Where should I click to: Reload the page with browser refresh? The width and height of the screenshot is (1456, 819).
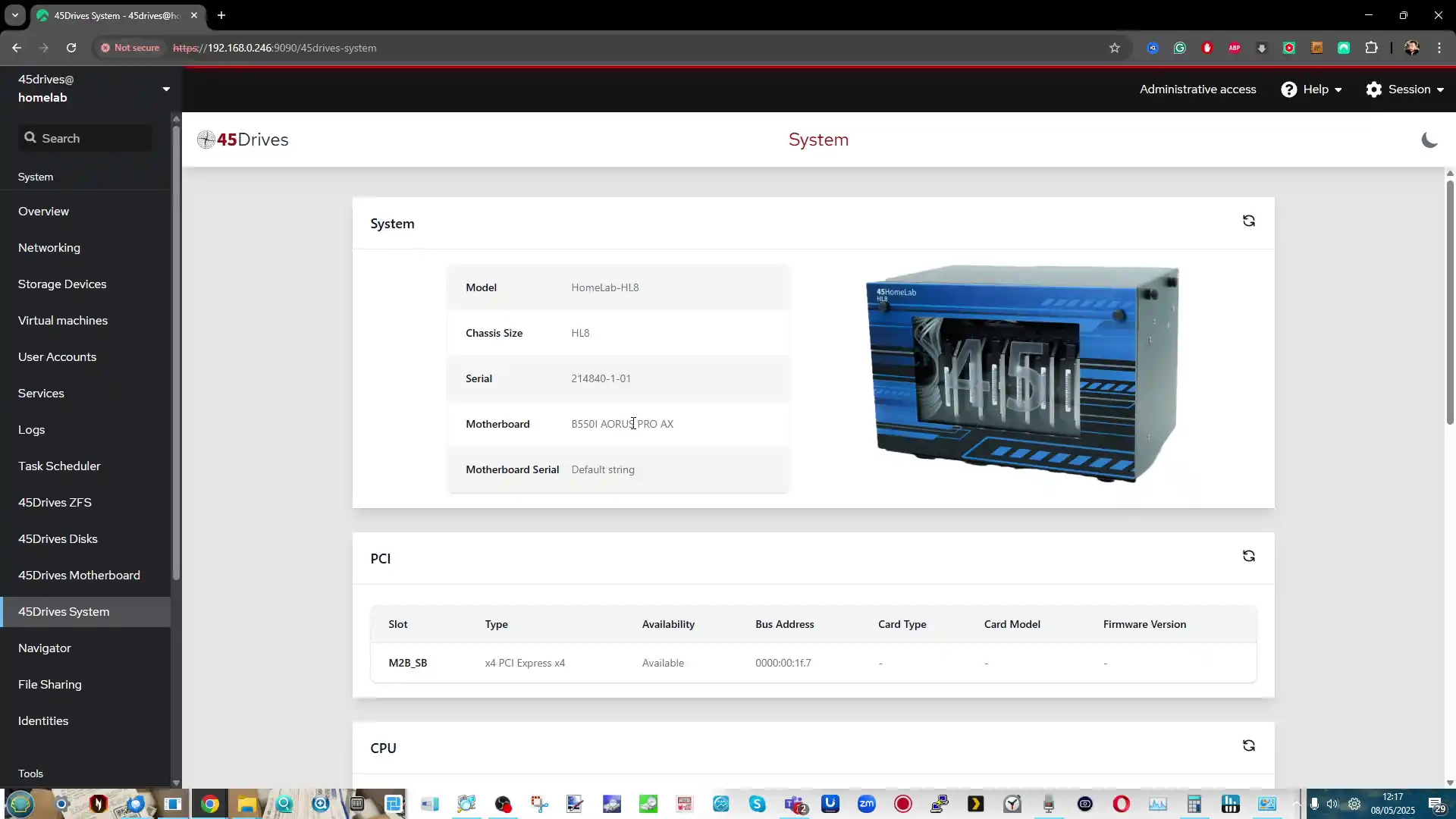click(x=71, y=48)
